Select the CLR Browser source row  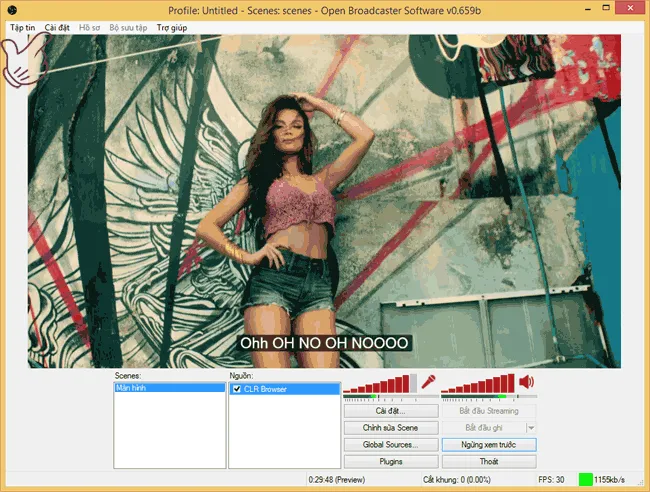(x=285, y=389)
